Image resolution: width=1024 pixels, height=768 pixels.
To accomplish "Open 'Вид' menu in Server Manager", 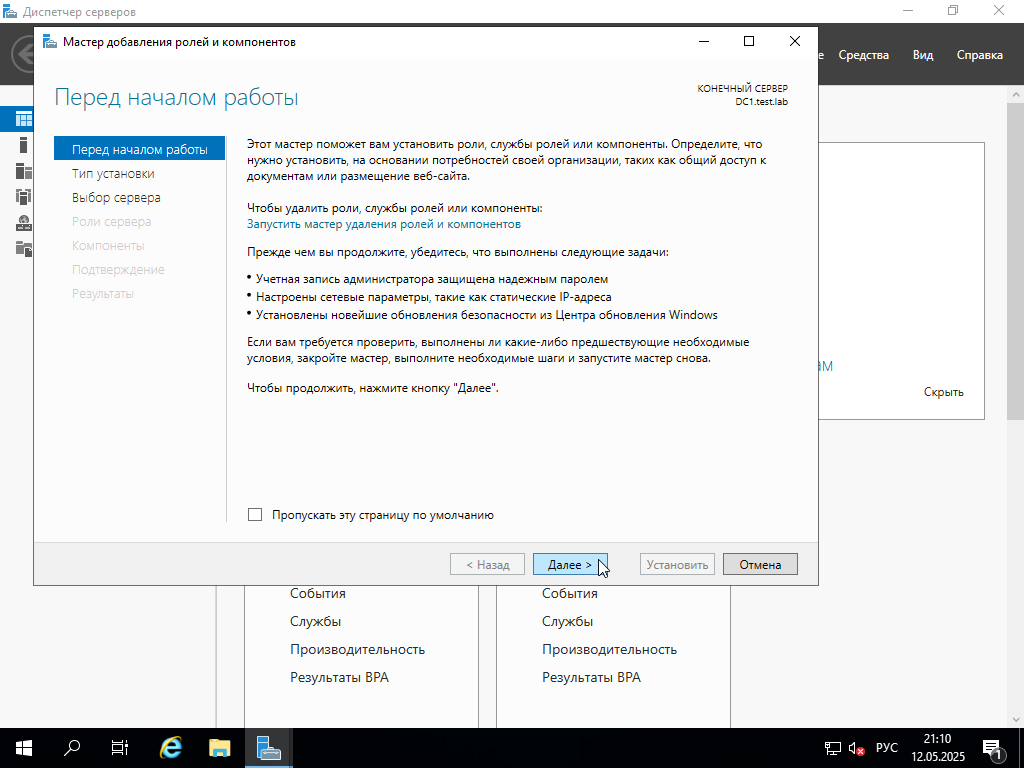I will [x=923, y=55].
